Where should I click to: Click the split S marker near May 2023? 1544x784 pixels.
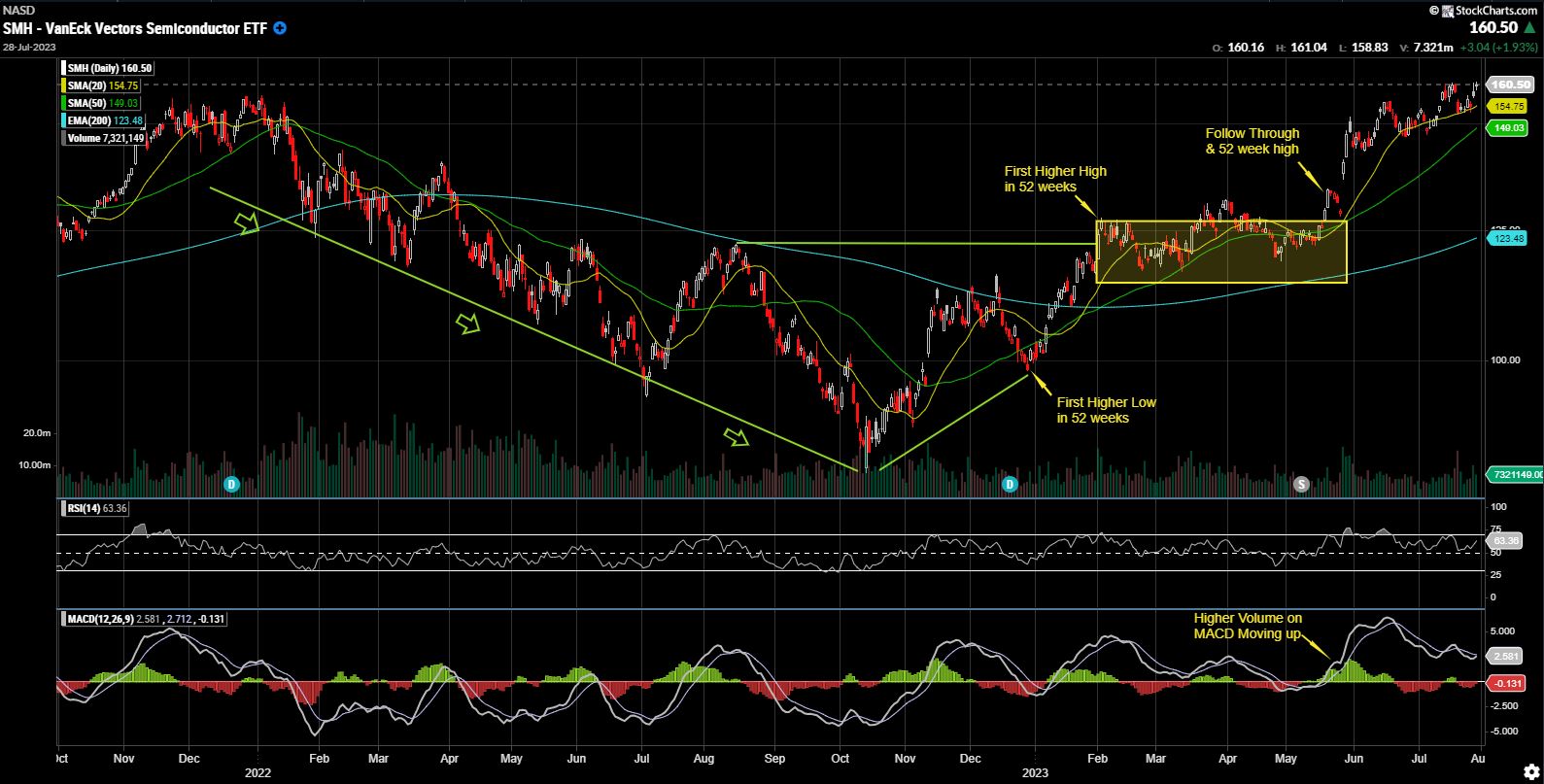click(1302, 484)
